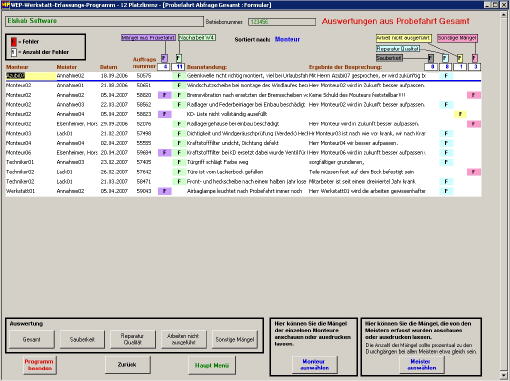Image resolution: width=510 pixels, height=381 pixels.
Task: Open the Haupt Menü
Action: click(x=212, y=365)
